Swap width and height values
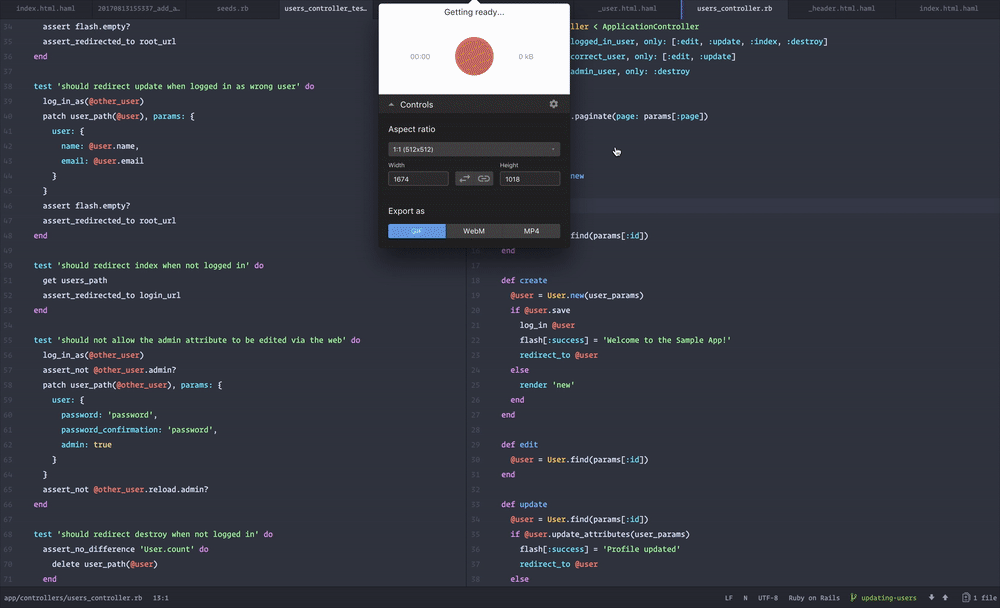This screenshot has width=1000, height=608. point(465,179)
